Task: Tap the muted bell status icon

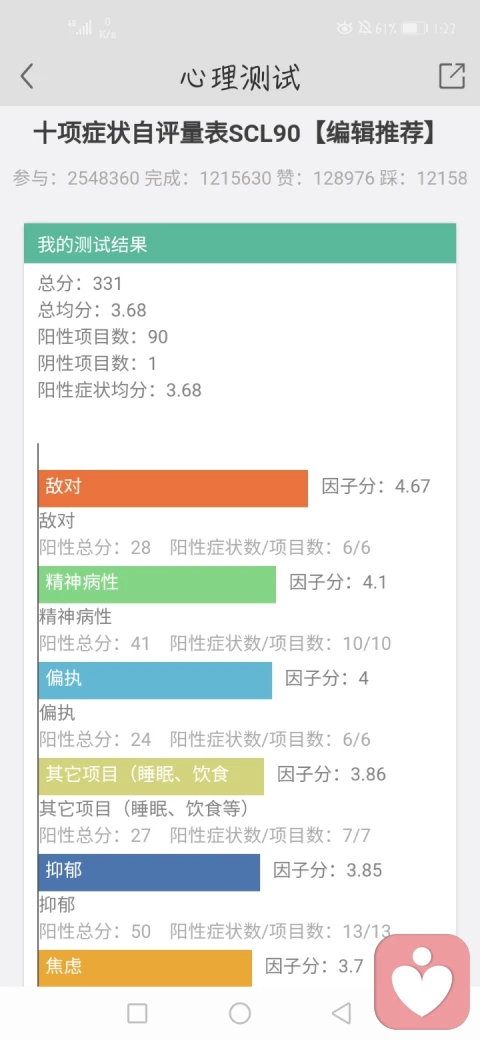Action: 365,28
